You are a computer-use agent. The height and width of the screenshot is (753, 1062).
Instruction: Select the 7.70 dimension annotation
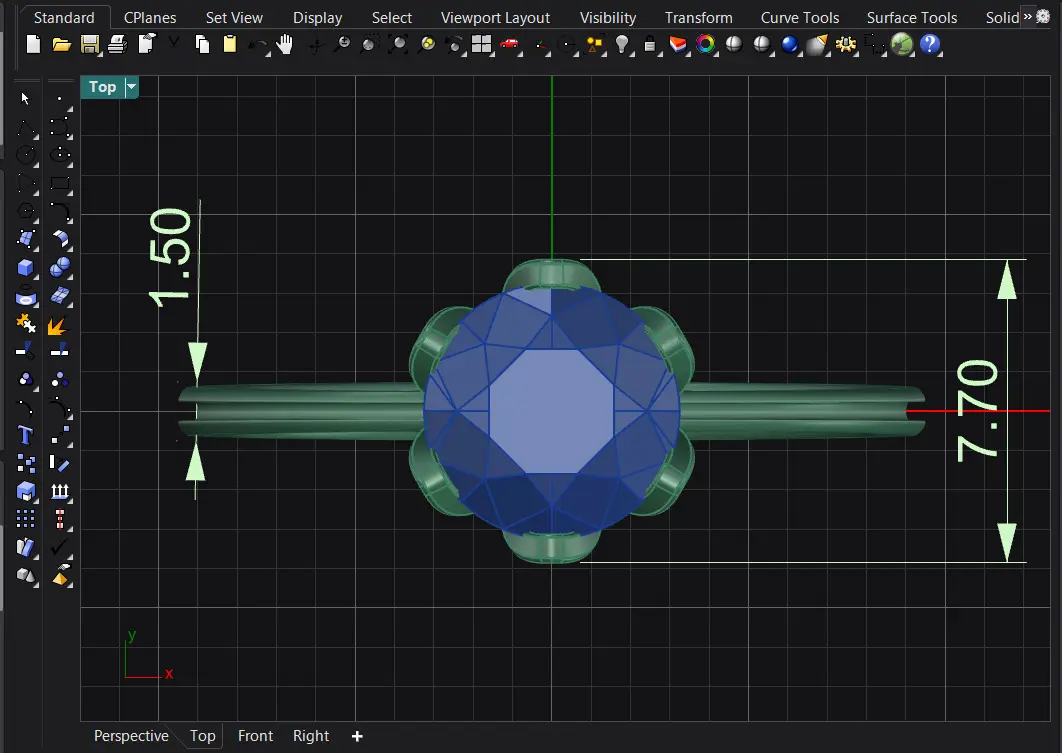point(978,411)
